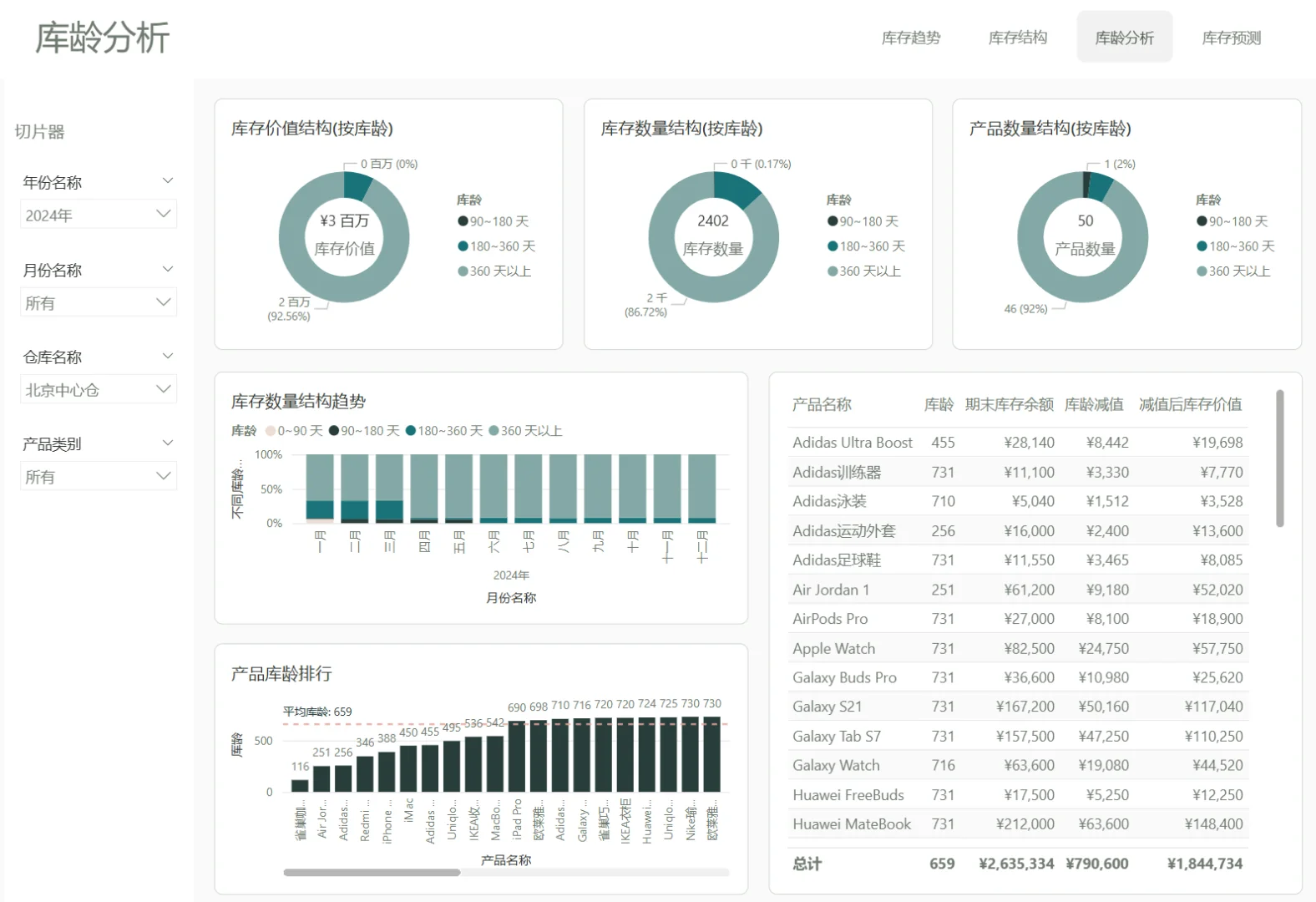The width and height of the screenshot is (1316, 902).
Task: Click 360 天以上 legend in 产品数量结构
Action: tap(1233, 271)
